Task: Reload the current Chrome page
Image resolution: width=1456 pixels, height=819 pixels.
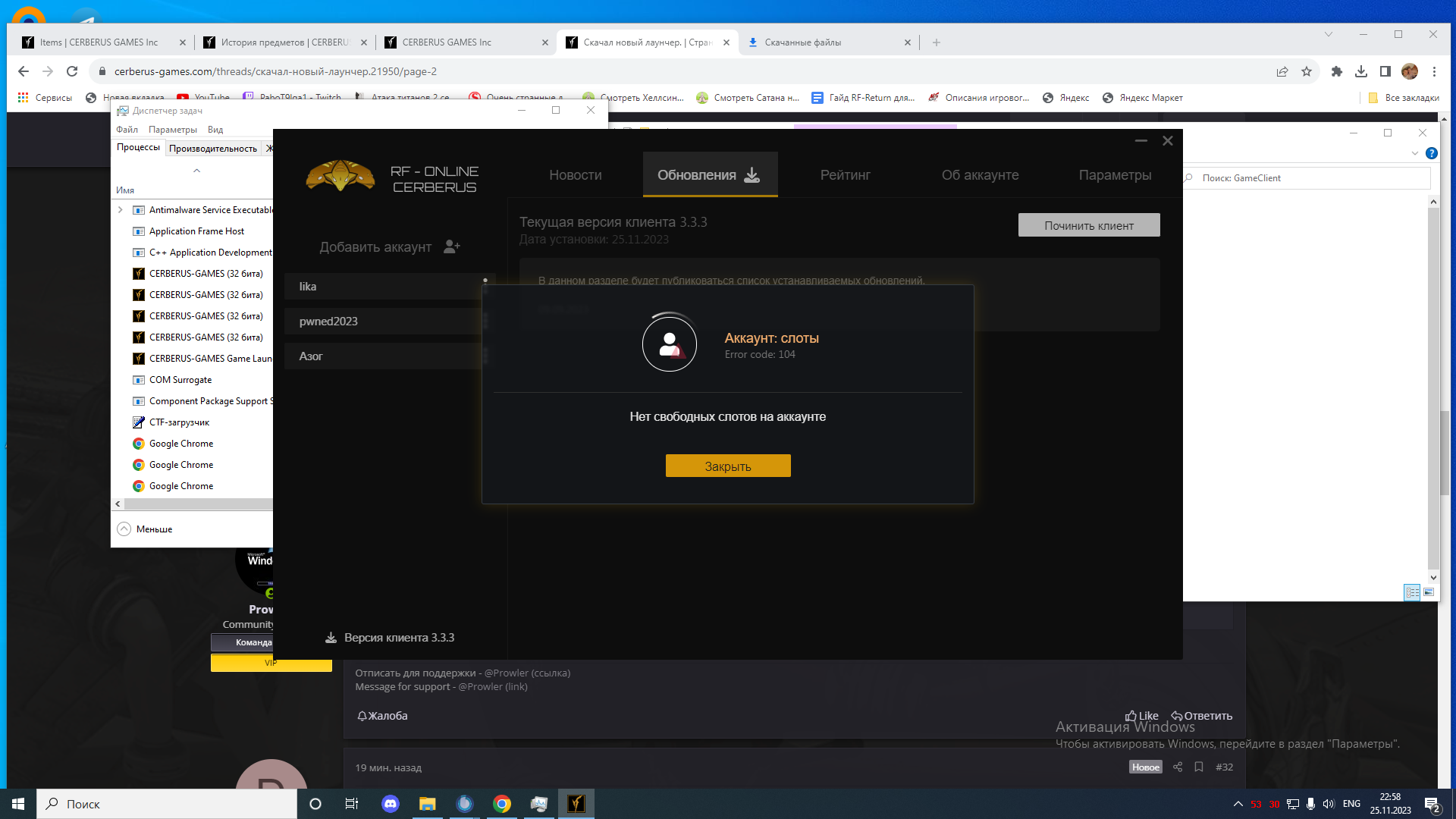Action: pos(72,71)
